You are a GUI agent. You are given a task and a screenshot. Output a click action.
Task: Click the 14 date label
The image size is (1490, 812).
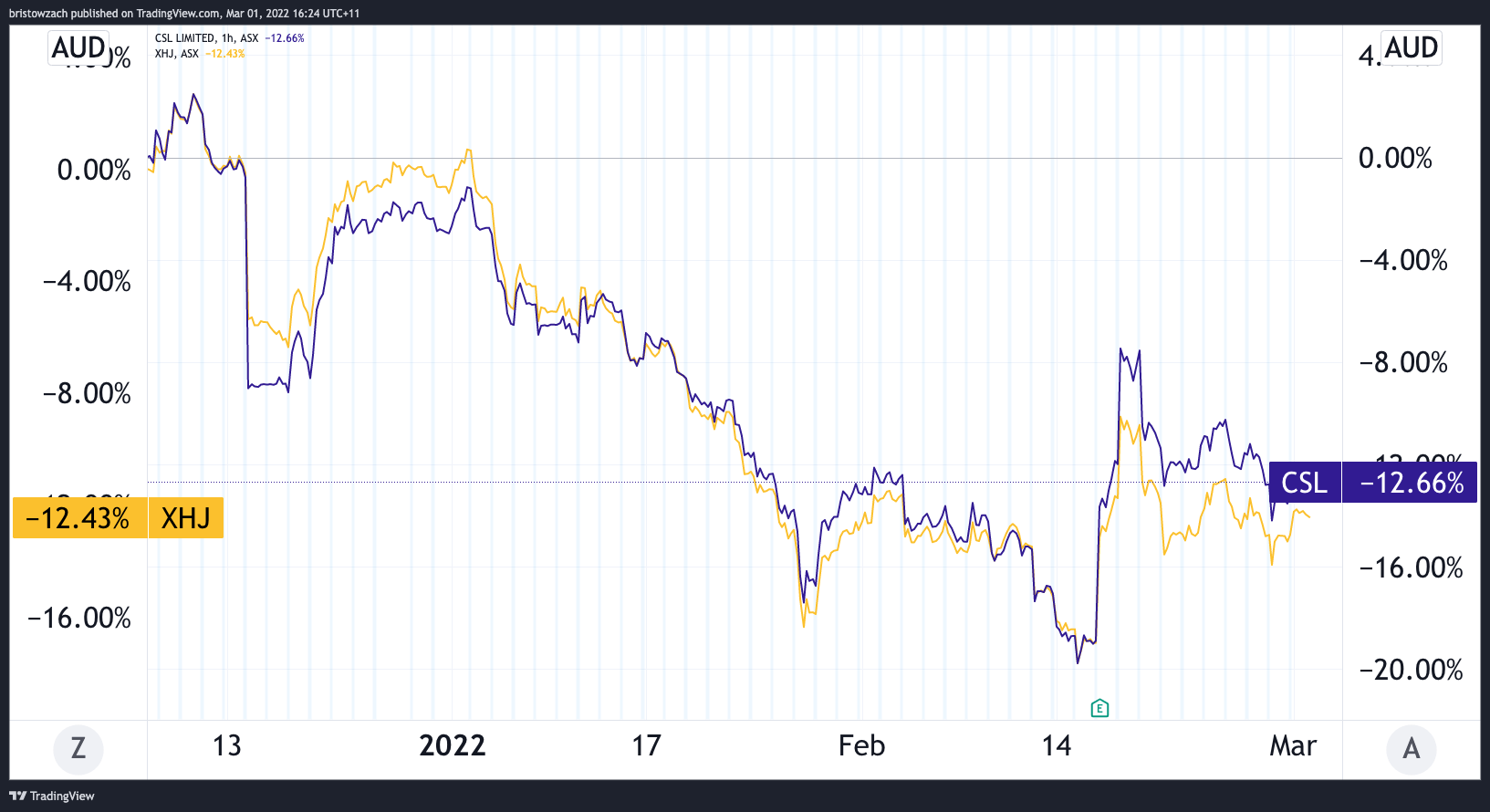(x=1057, y=745)
